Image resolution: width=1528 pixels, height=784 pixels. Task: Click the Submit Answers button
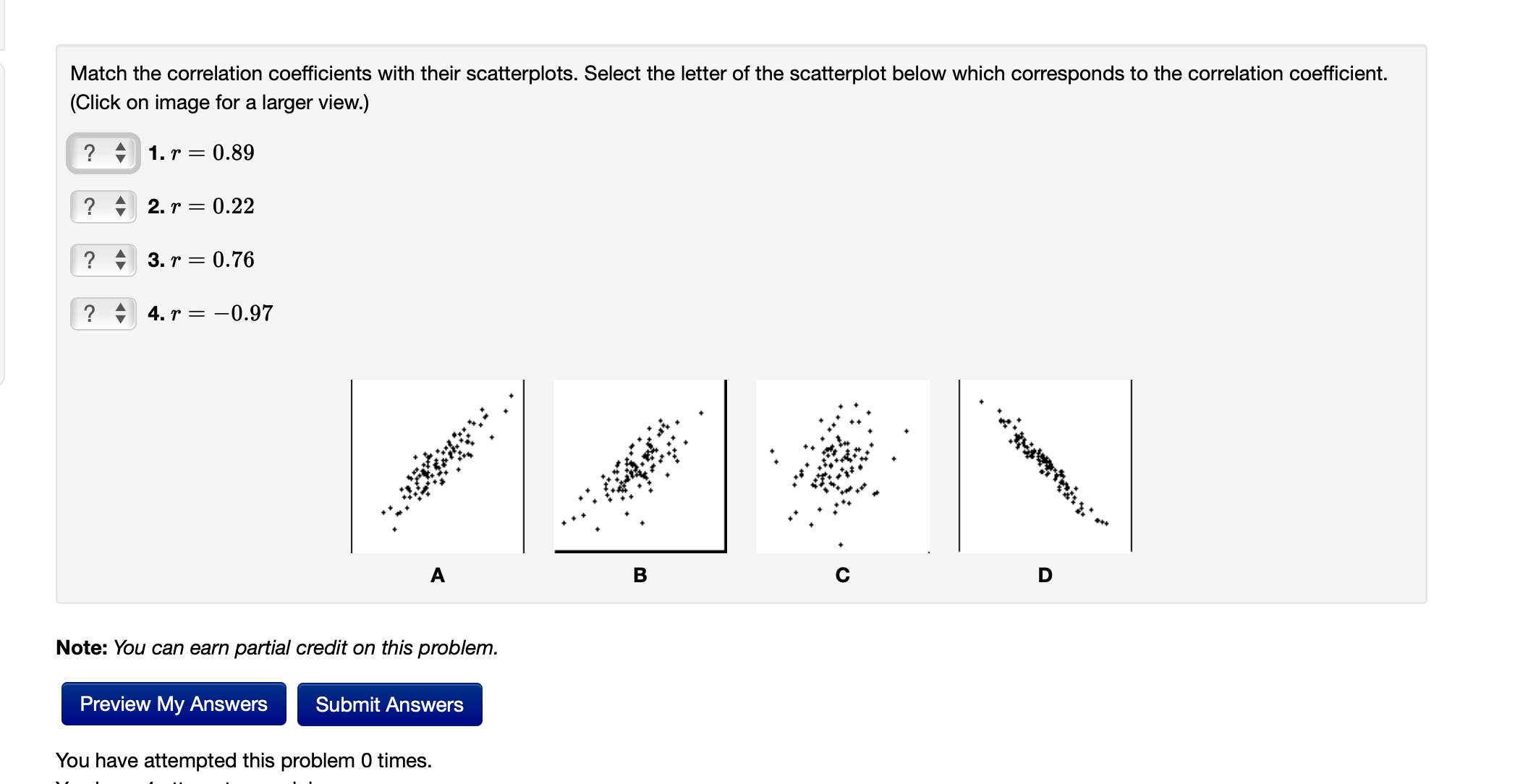coord(389,704)
